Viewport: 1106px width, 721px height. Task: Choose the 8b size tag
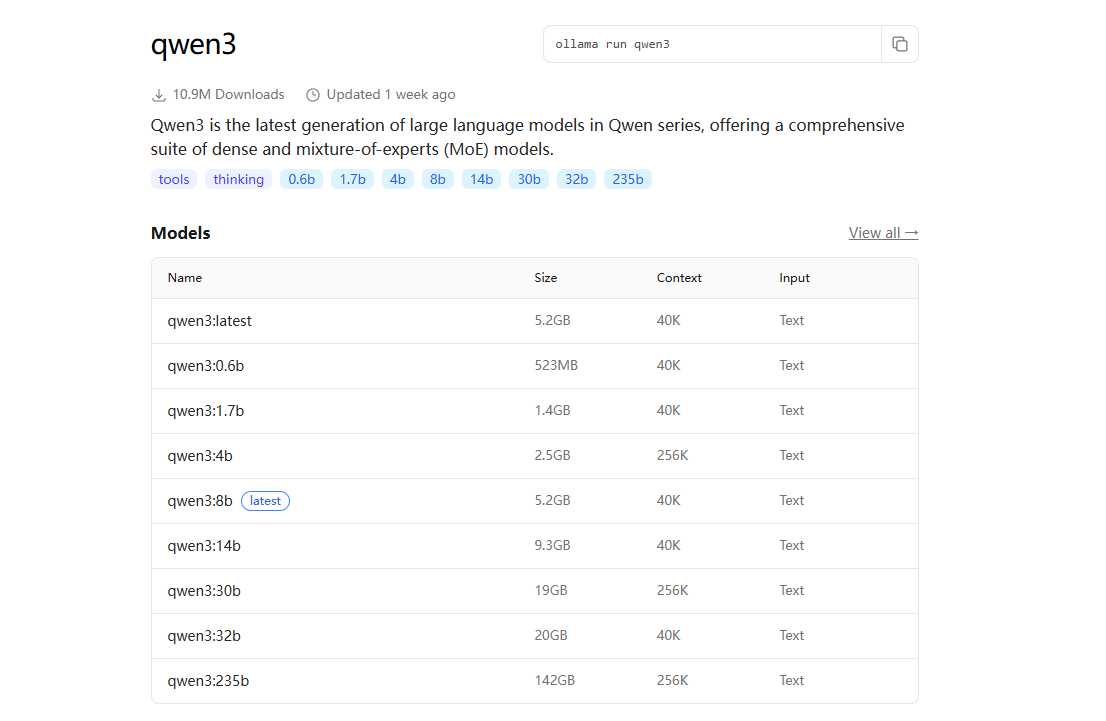click(x=437, y=179)
